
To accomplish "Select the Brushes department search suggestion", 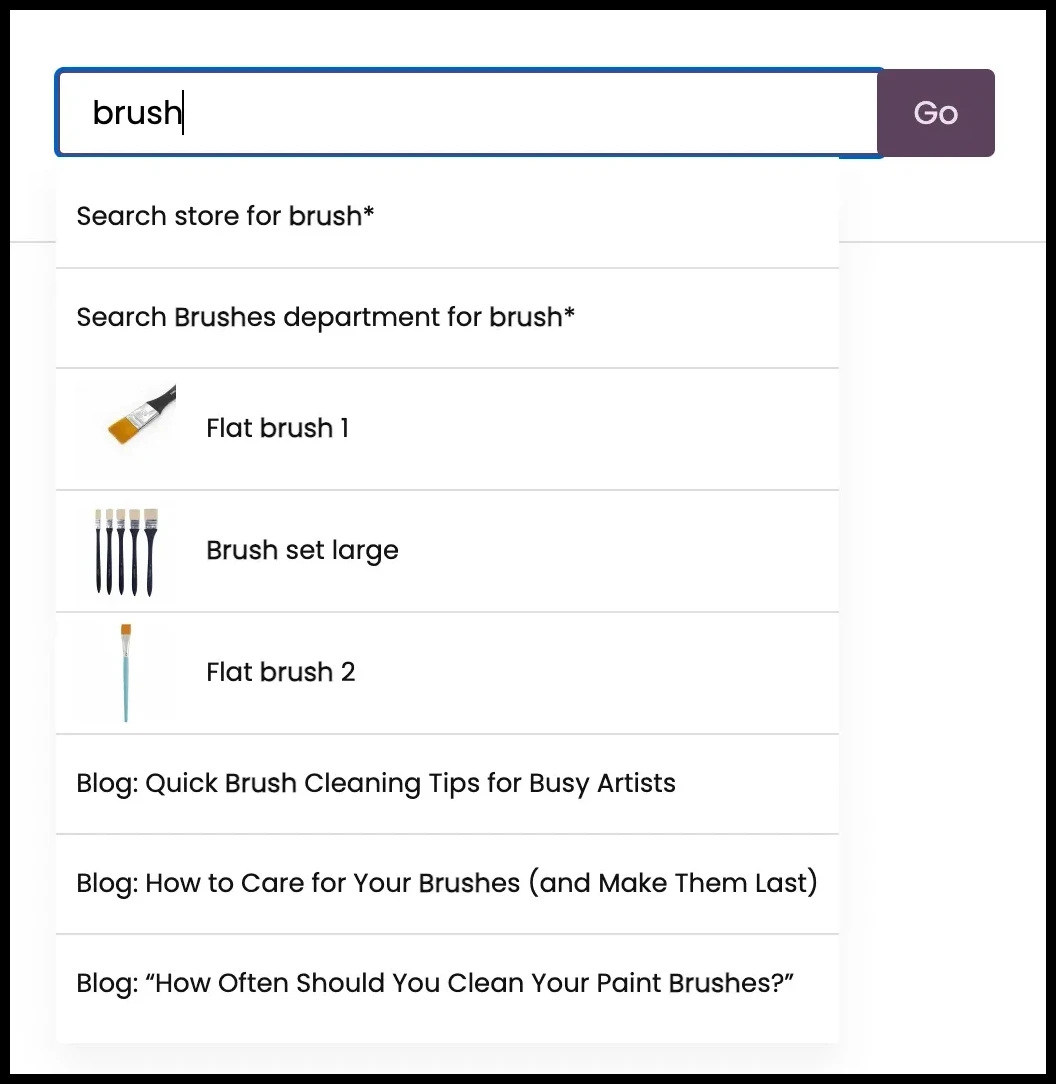I will pyautogui.click(x=325, y=317).
